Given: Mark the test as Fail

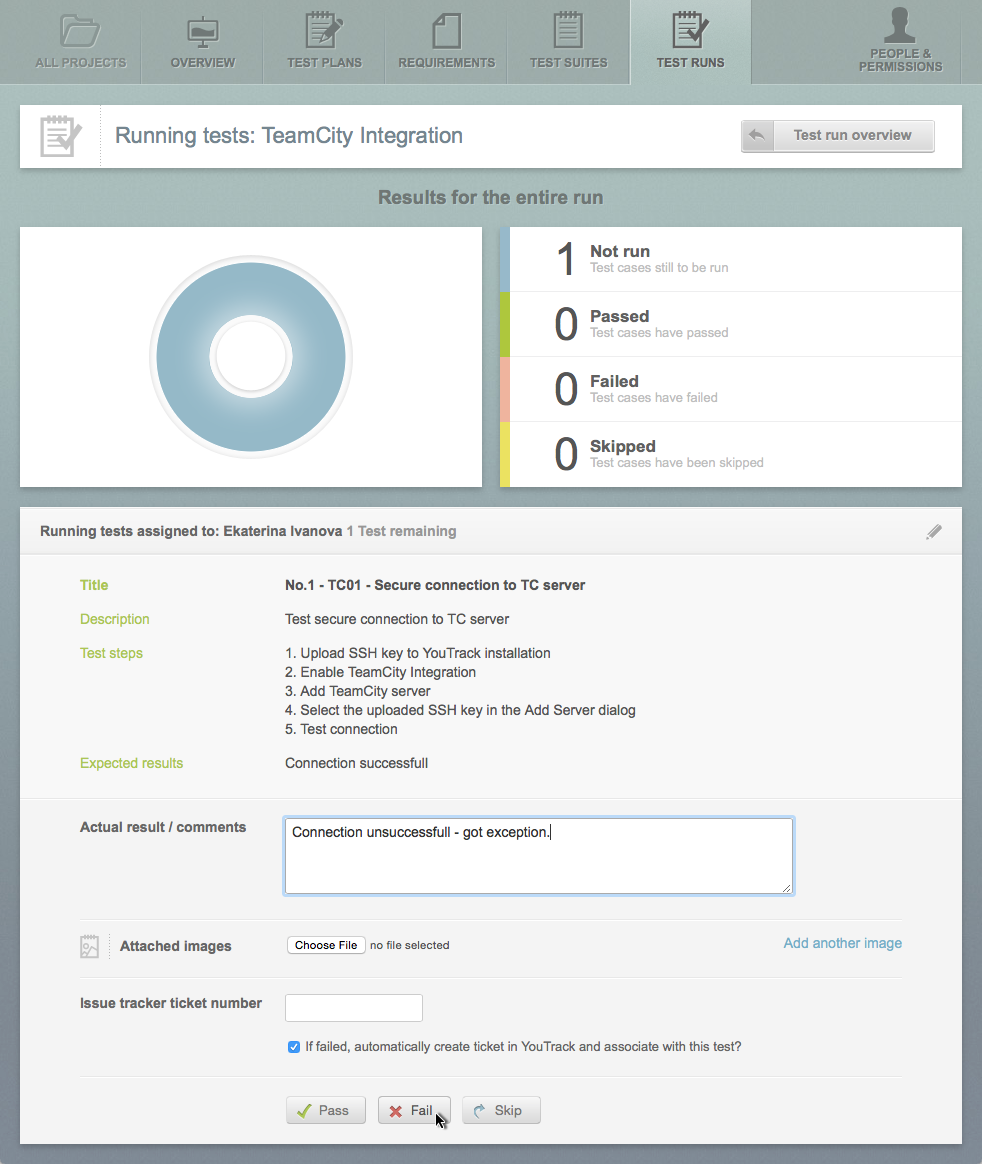Looking at the screenshot, I should 413,1110.
